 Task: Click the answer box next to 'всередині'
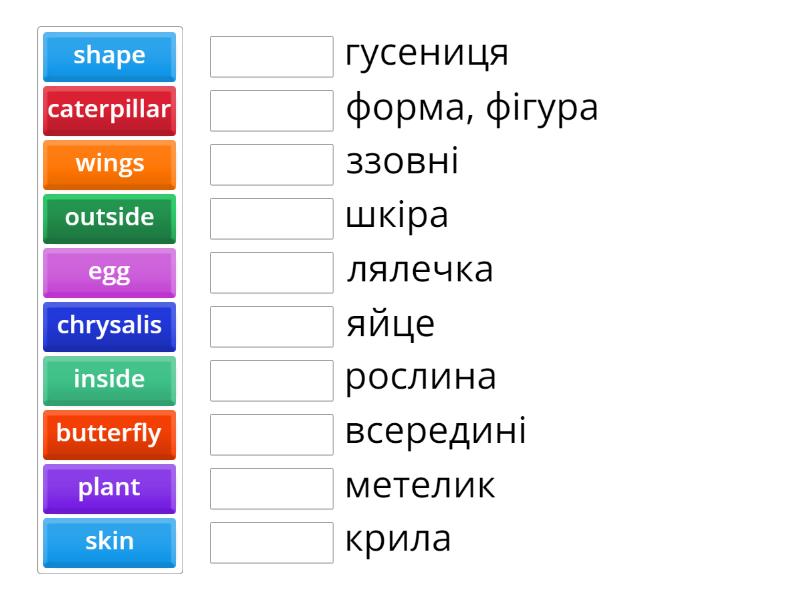272,435
